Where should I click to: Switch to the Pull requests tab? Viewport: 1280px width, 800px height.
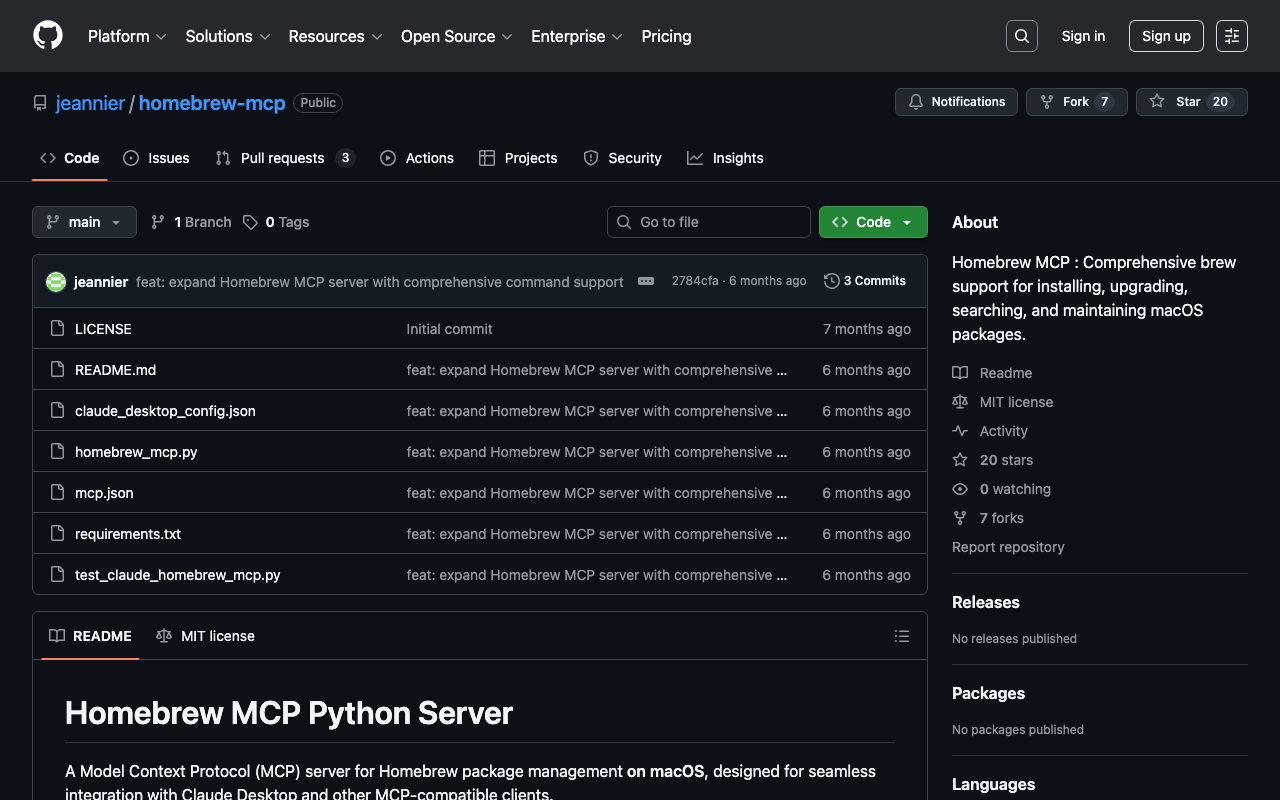[x=284, y=158]
